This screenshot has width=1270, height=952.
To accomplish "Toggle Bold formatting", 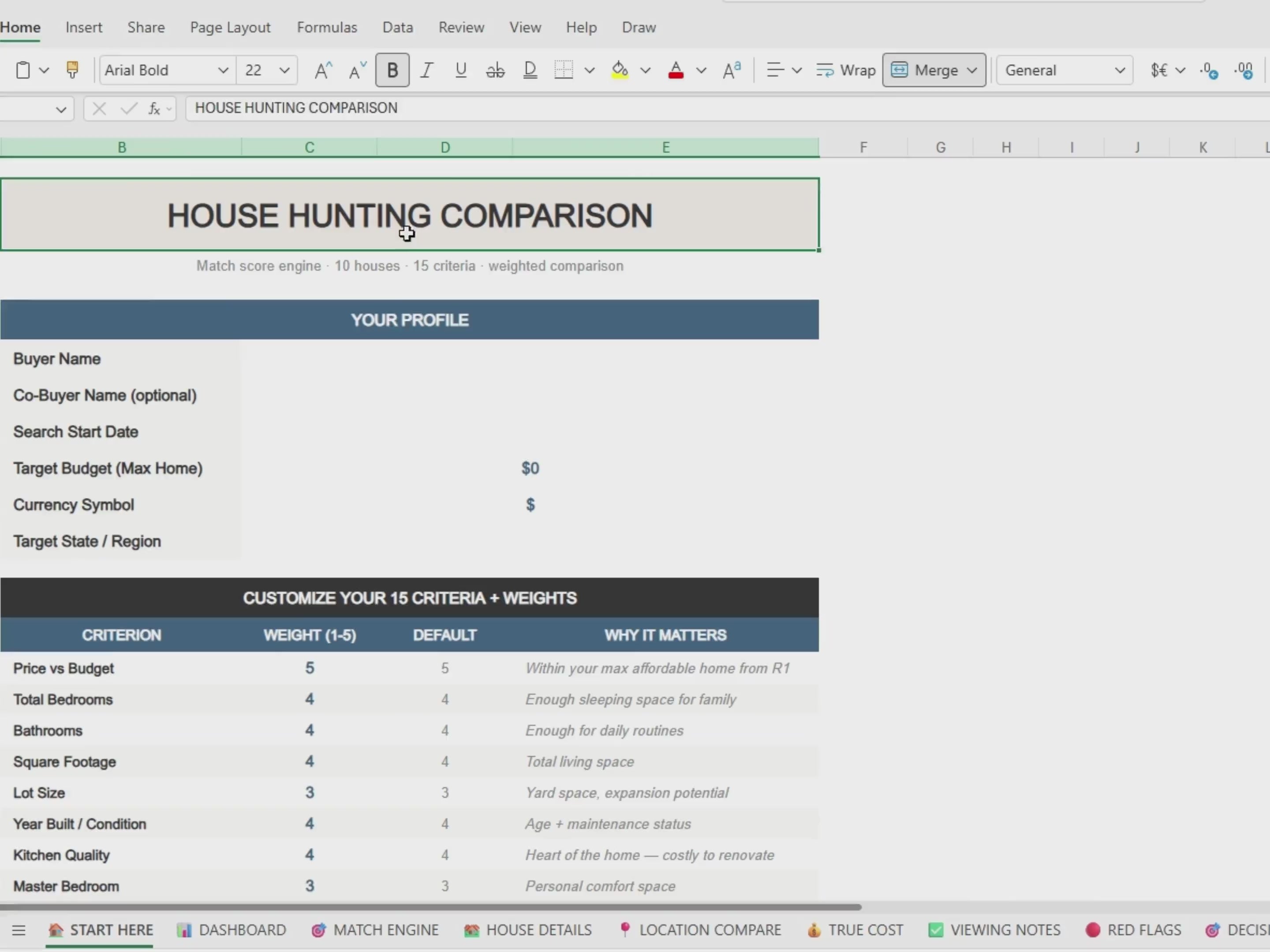I will pyautogui.click(x=392, y=70).
